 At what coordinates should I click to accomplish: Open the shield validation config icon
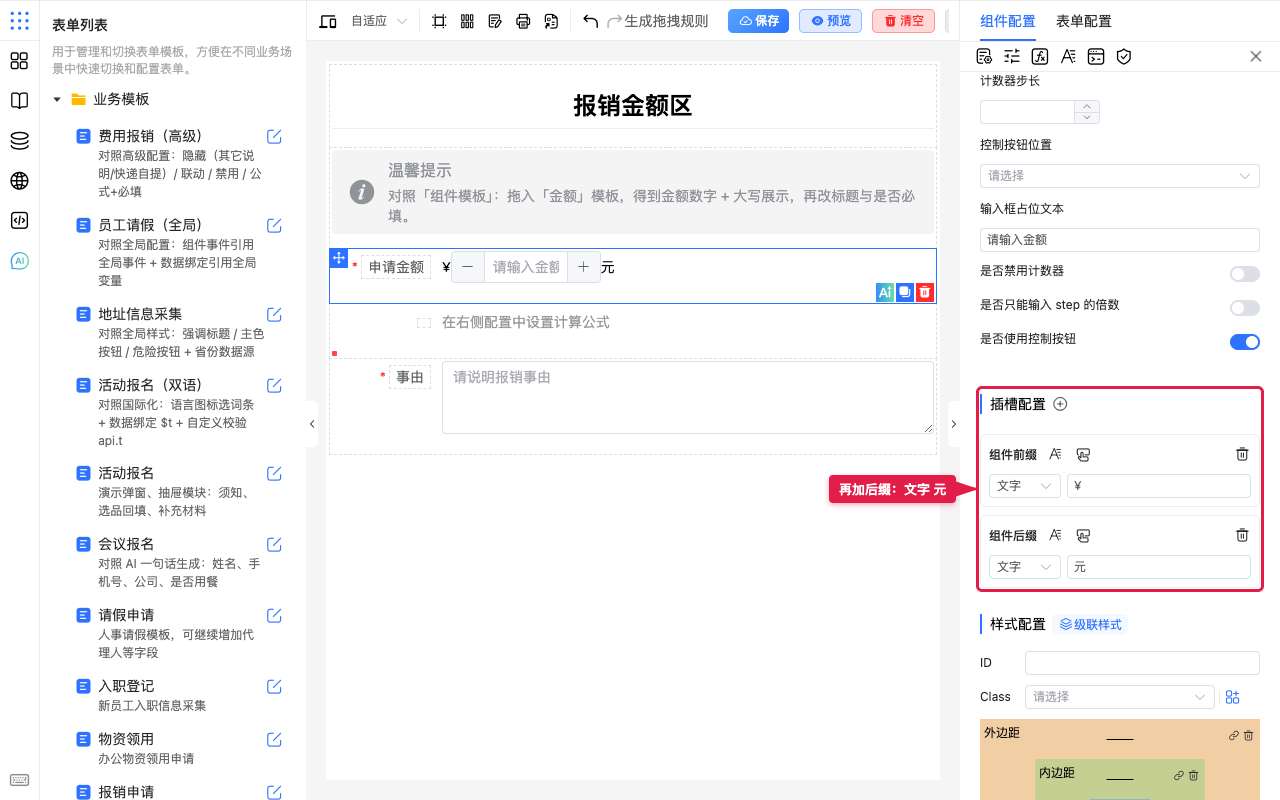point(1124,56)
